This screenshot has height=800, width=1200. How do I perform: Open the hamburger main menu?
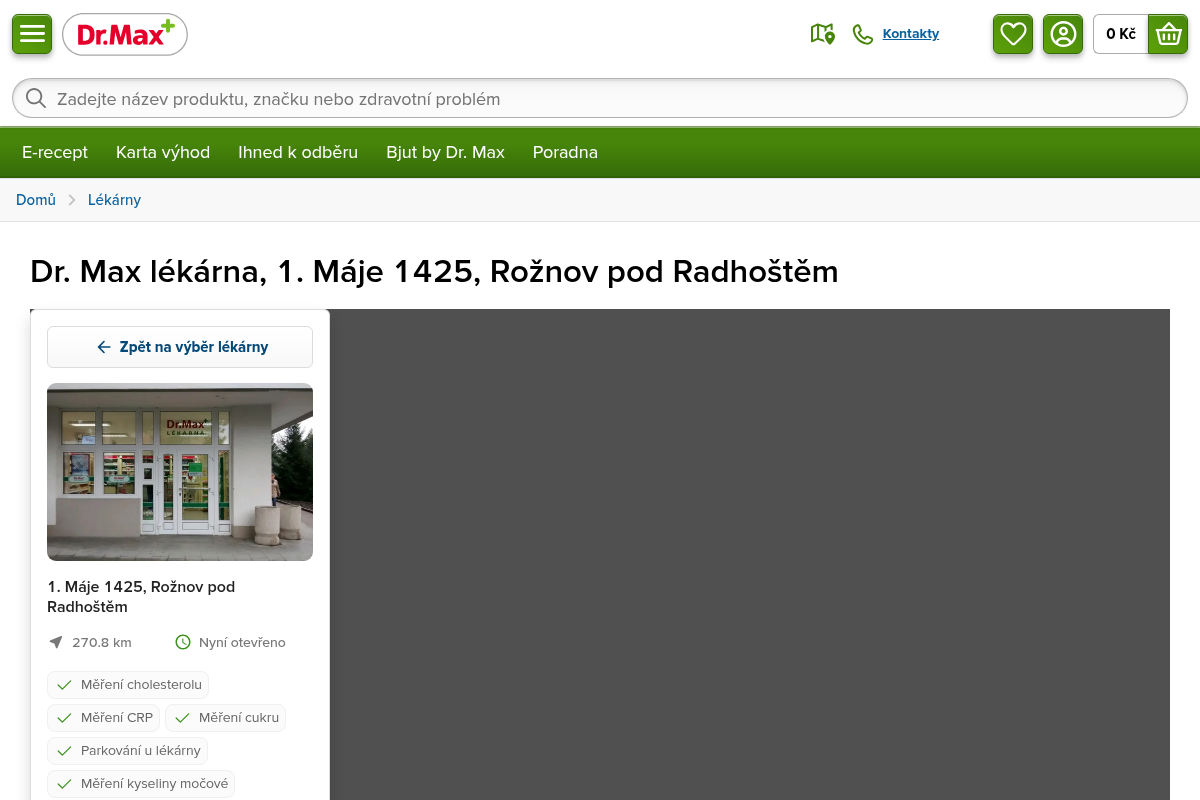[x=32, y=34]
